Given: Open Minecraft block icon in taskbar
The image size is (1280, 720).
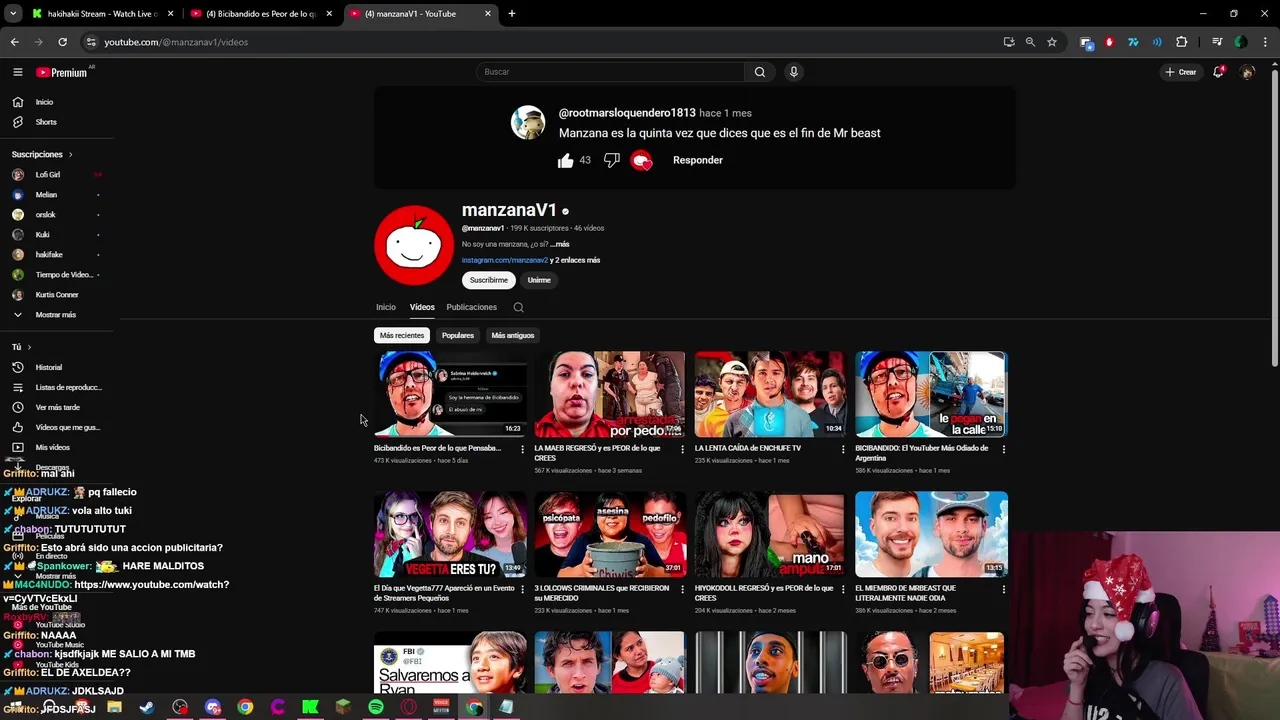Looking at the screenshot, I should pos(343,707).
